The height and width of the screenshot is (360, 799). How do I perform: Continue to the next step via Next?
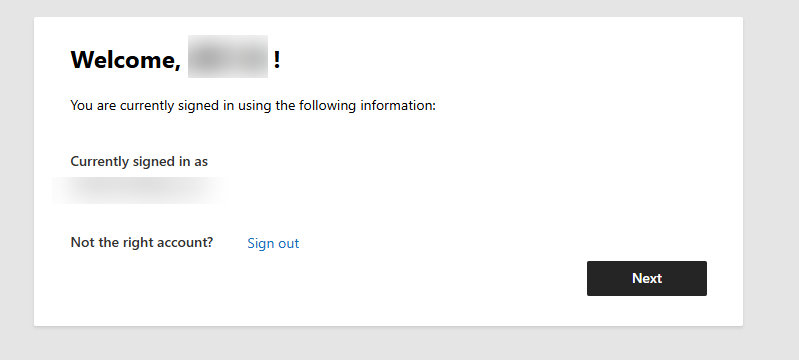coord(647,278)
